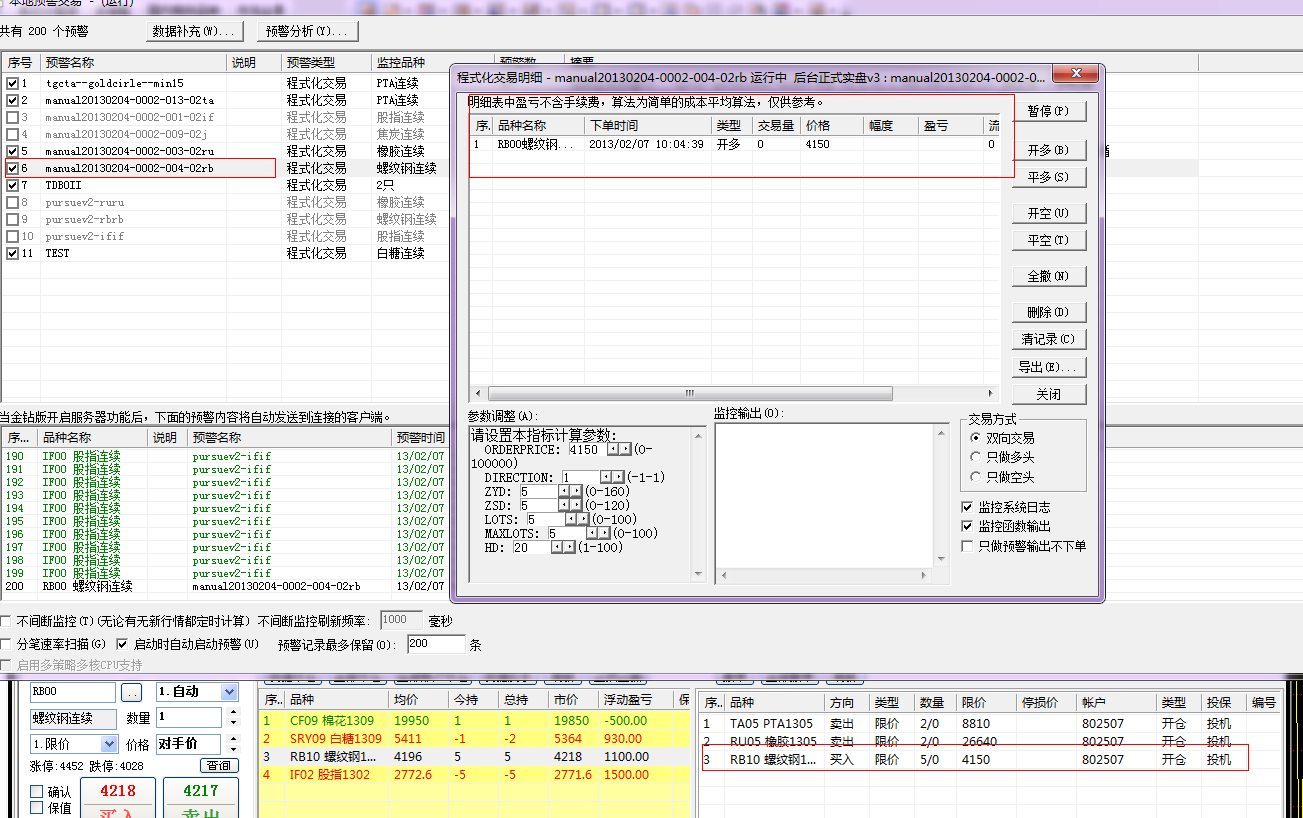Click the 暂停(P) pause button
The image size is (1303, 818).
pos(1047,111)
